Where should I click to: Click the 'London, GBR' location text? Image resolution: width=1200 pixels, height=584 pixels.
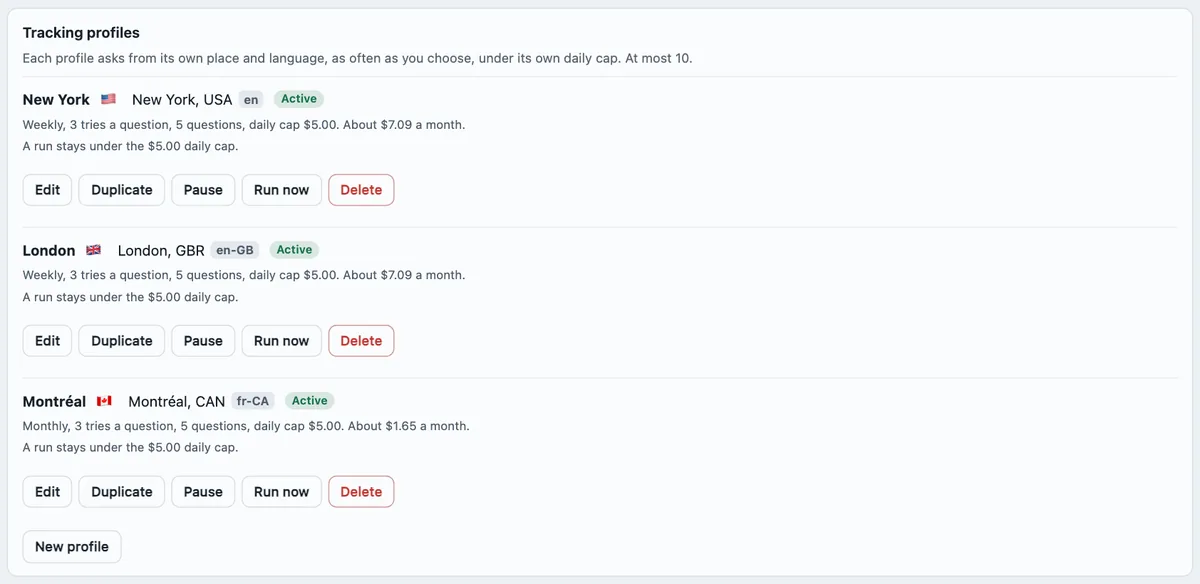pyautogui.click(x=161, y=251)
